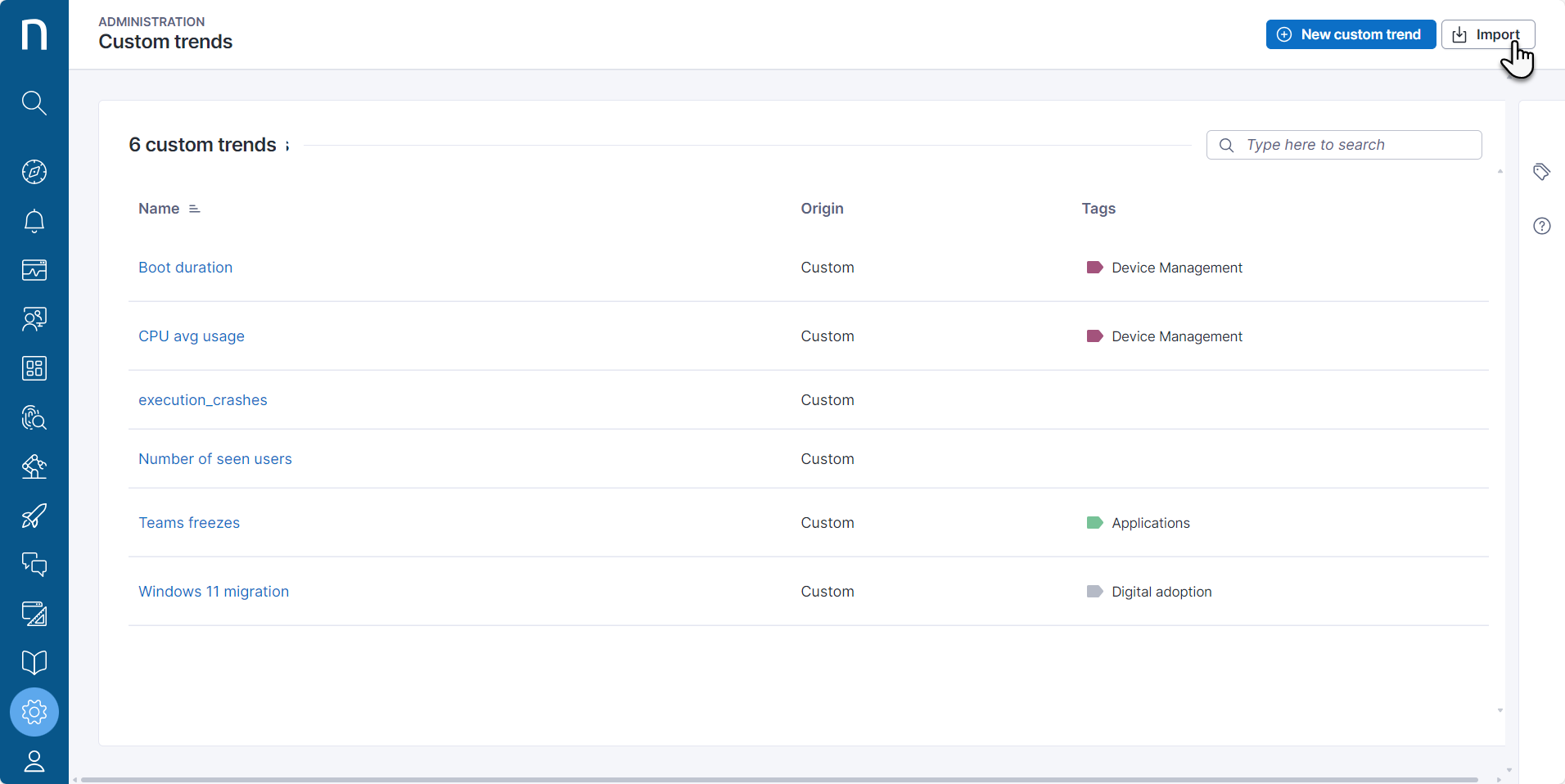Click the Import button
1565x784 pixels.
pyautogui.click(x=1487, y=34)
